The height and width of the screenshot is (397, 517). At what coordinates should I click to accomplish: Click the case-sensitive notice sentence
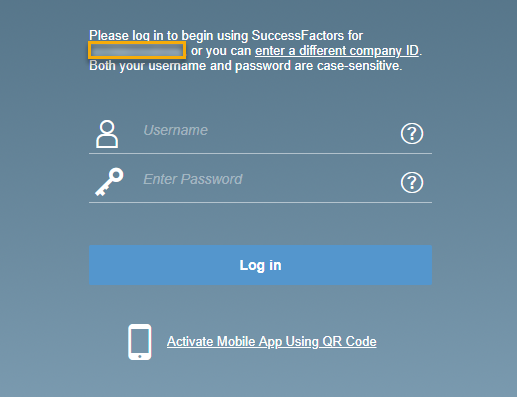(x=246, y=66)
